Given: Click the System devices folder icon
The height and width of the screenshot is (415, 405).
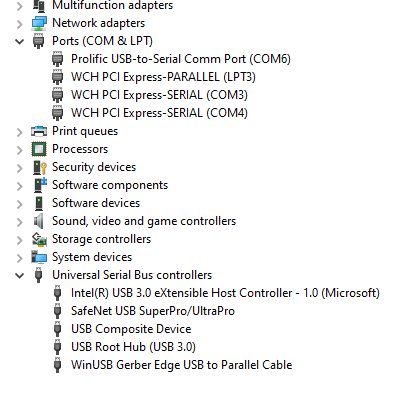Looking at the screenshot, I should (39, 257).
